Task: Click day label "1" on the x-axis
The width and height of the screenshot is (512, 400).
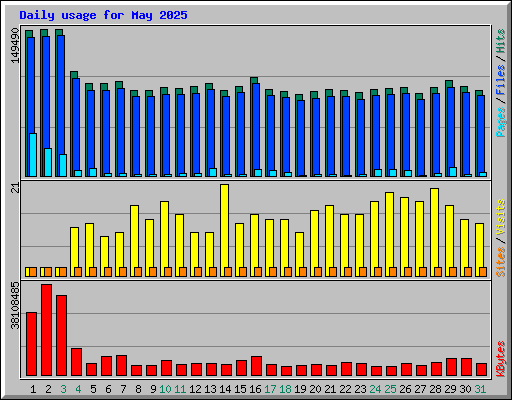Action: point(33,389)
